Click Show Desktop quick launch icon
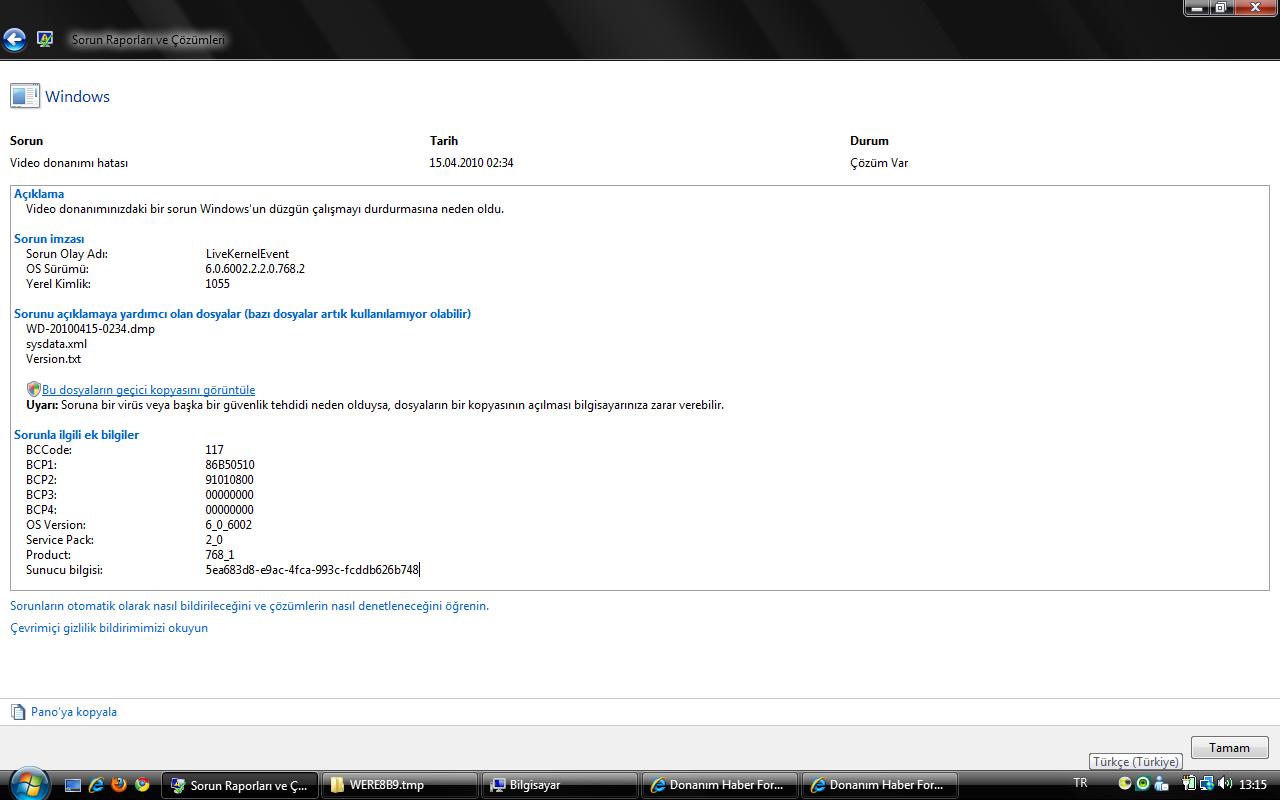The height and width of the screenshot is (800, 1280). (73, 785)
